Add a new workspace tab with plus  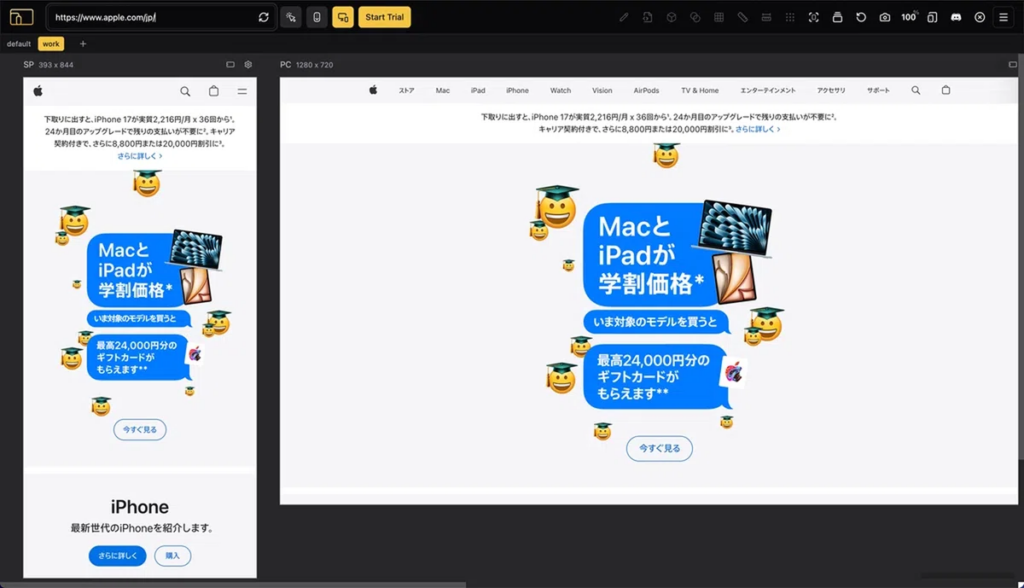click(x=83, y=44)
